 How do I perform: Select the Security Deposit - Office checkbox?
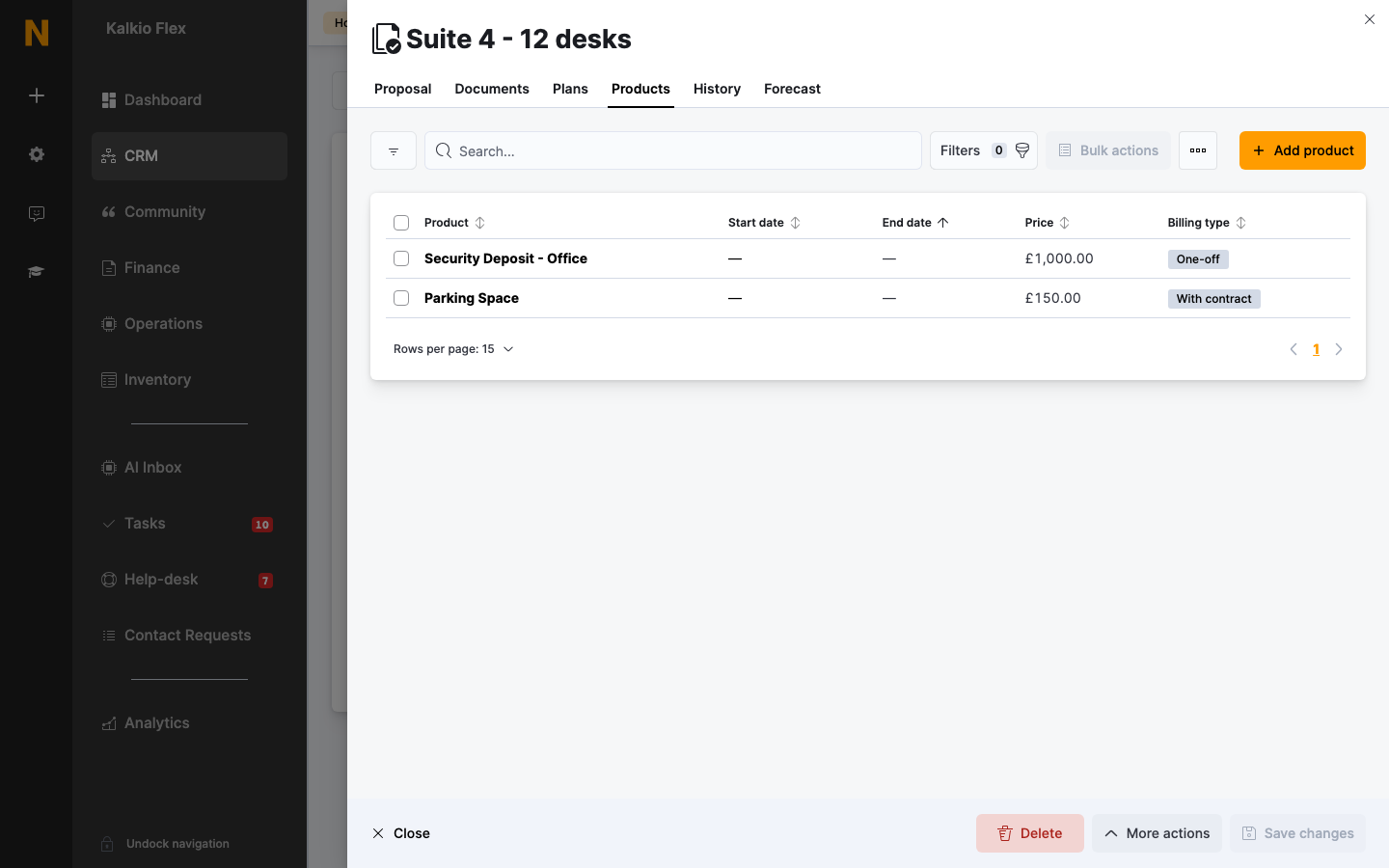click(x=401, y=258)
